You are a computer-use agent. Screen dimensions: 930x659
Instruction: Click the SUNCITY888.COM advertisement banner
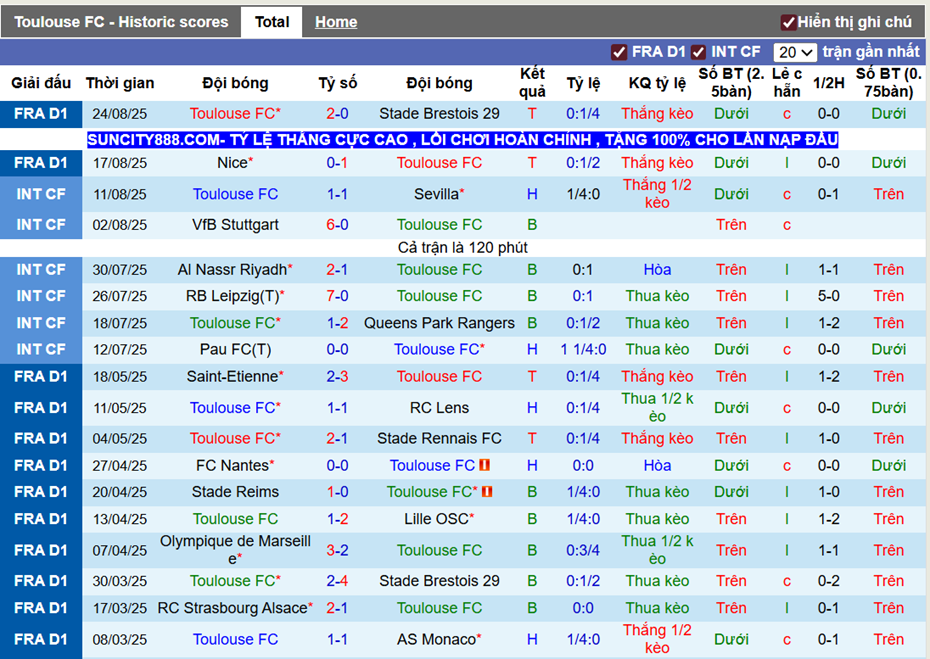pos(462,139)
